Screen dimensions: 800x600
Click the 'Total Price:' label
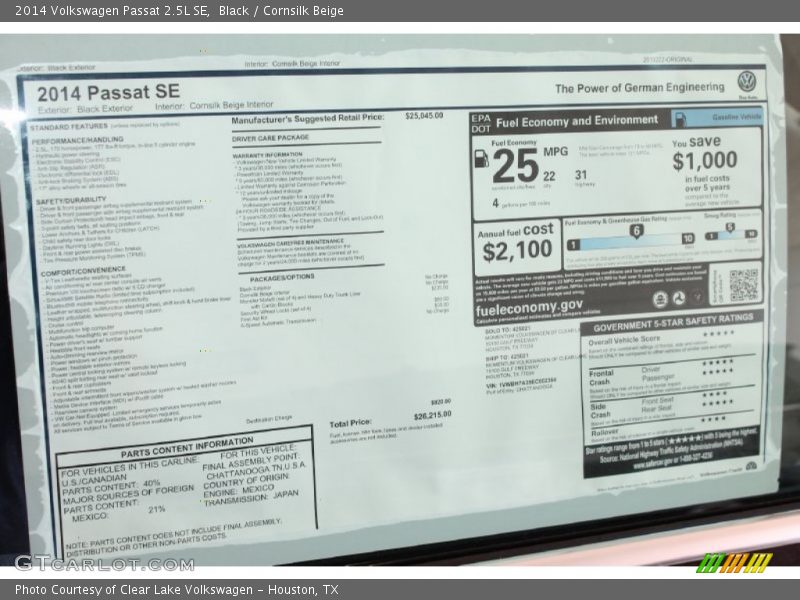point(351,423)
